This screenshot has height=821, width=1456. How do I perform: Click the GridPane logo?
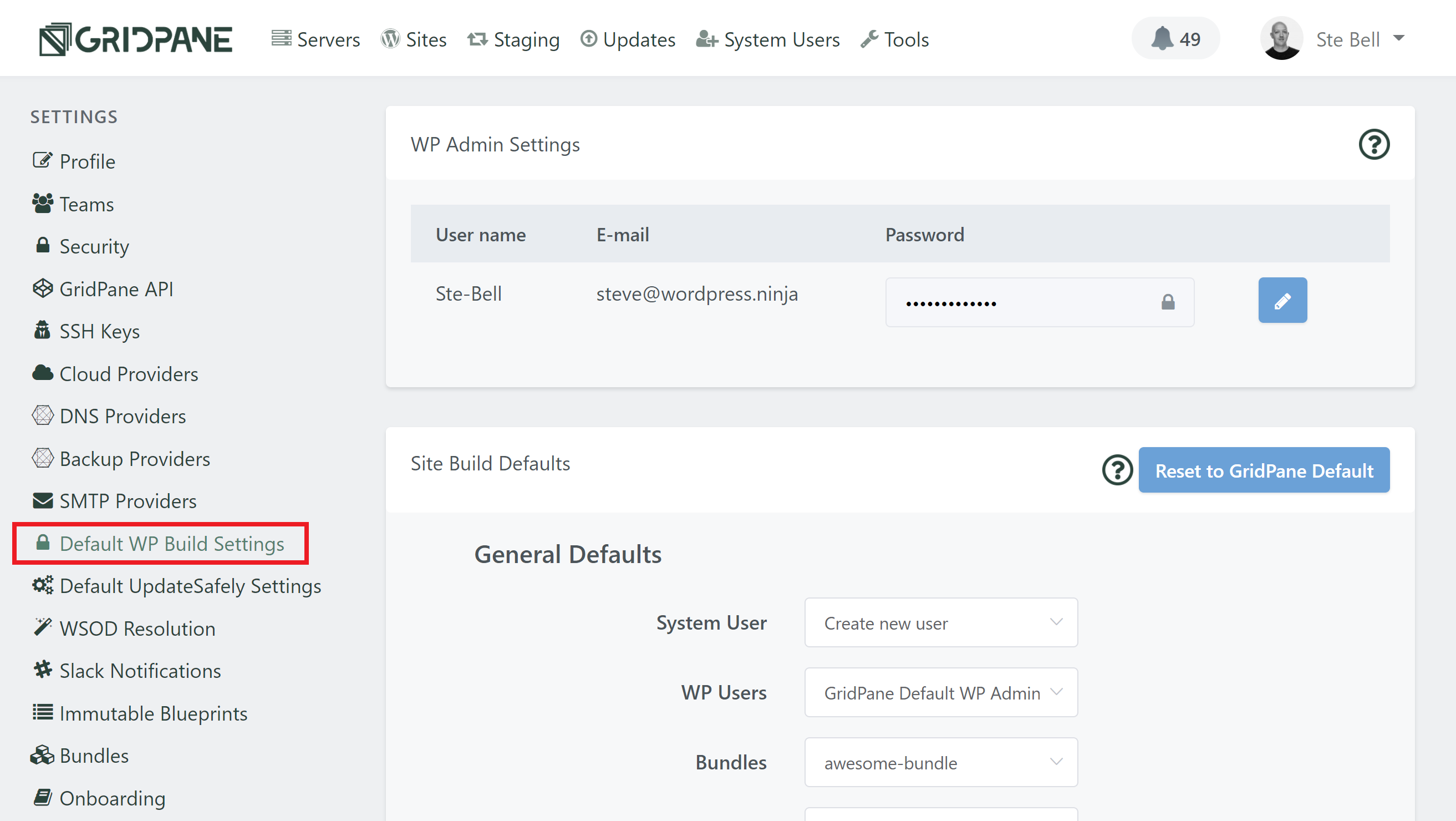tap(136, 39)
